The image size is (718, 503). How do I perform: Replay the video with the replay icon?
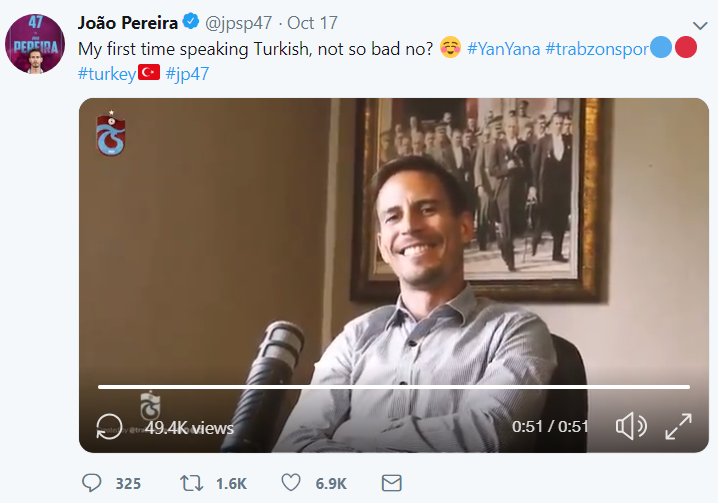point(109,427)
